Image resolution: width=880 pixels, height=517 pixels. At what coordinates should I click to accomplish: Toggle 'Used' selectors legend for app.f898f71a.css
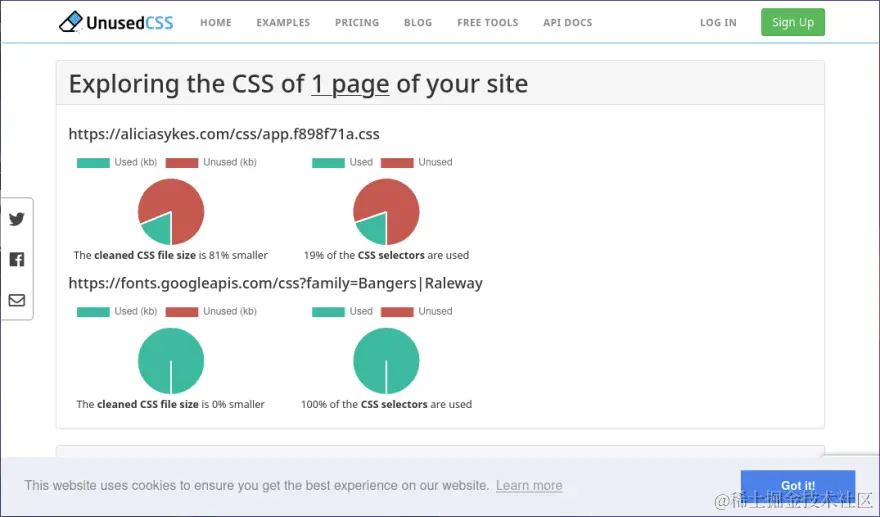[x=342, y=162]
